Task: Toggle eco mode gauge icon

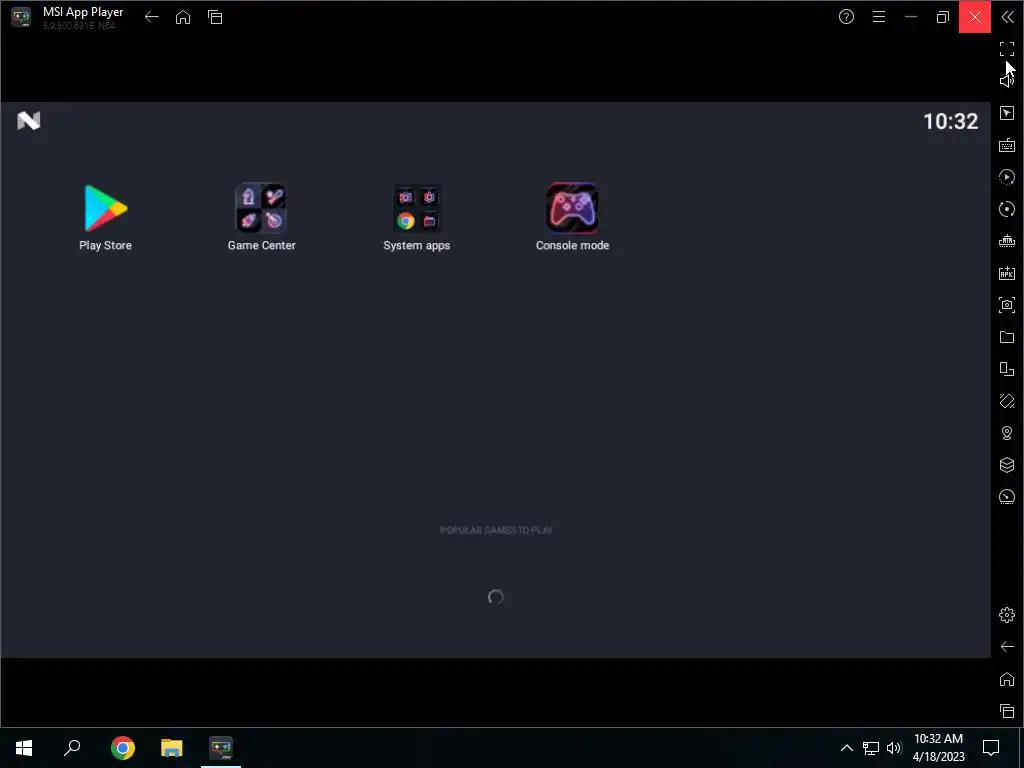Action: pos(1007,497)
